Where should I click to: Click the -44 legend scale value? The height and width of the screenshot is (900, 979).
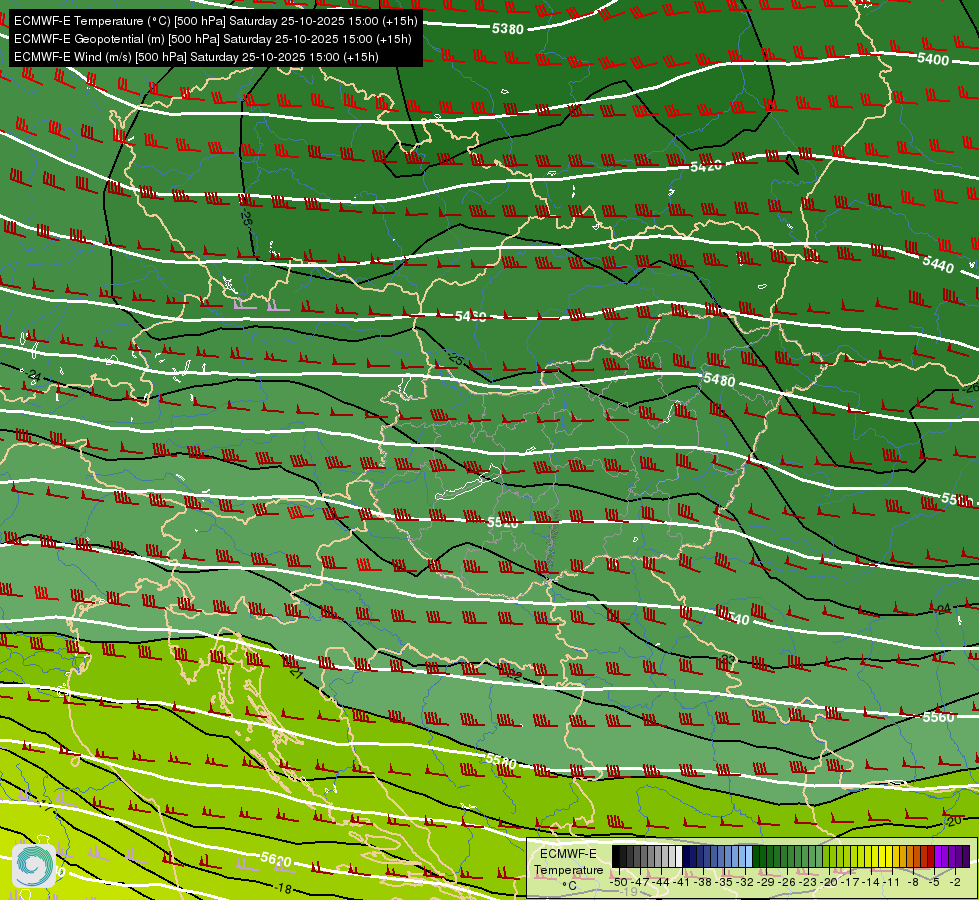tap(661, 882)
